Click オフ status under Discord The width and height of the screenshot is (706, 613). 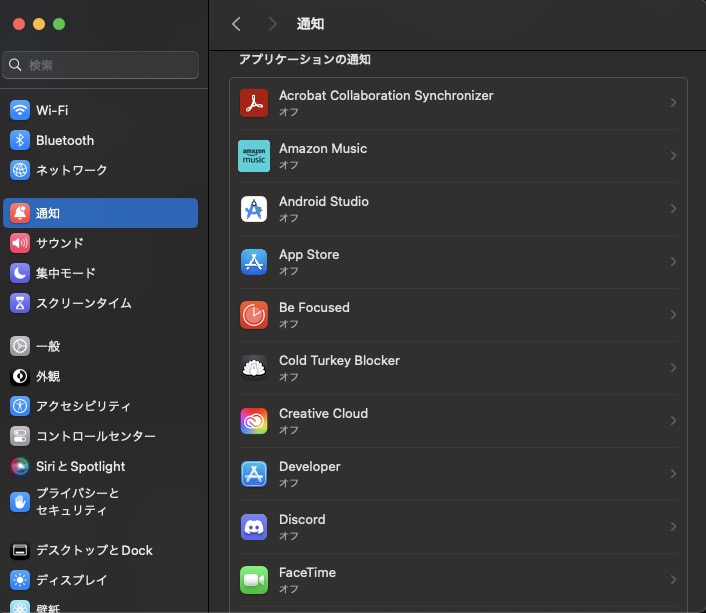(x=289, y=536)
